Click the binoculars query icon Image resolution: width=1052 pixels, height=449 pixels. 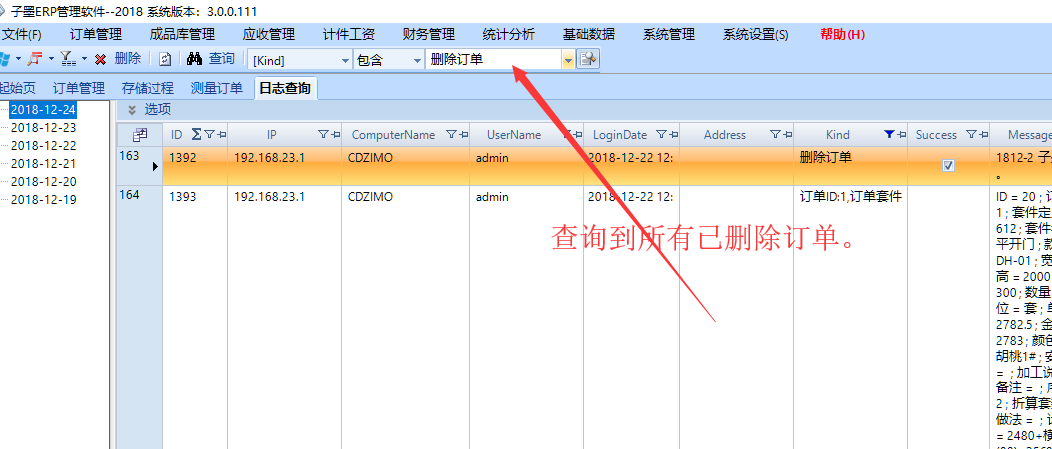[x=194, y=60]
